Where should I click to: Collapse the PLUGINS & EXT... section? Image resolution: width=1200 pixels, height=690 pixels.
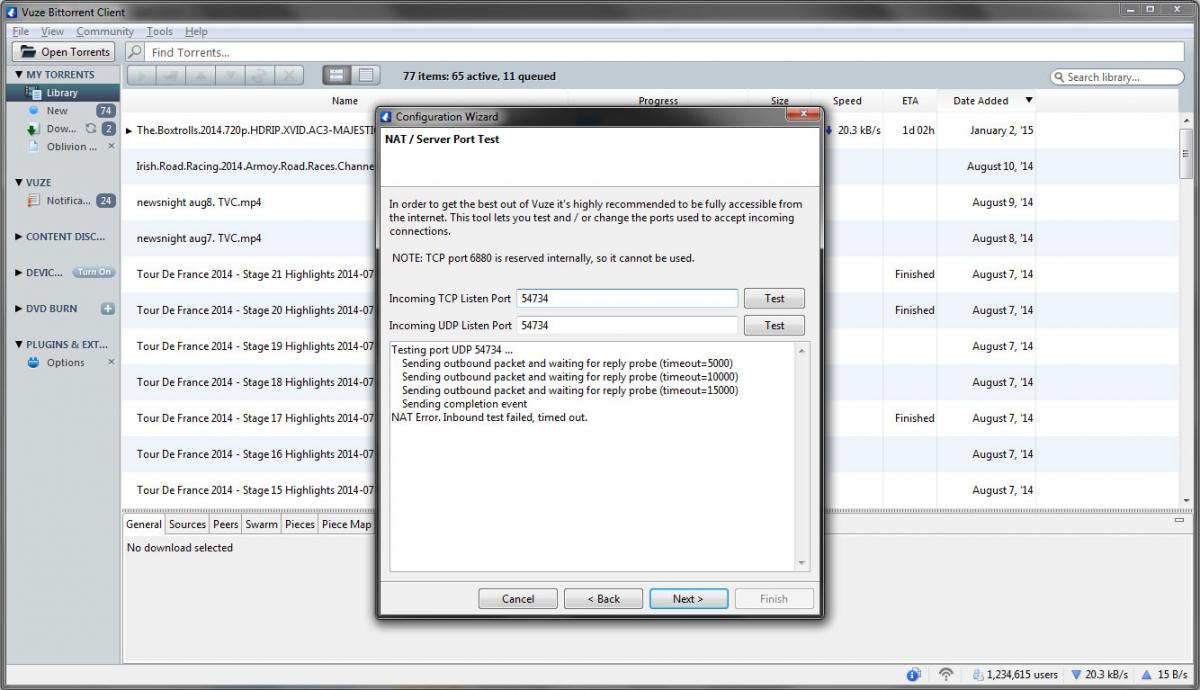pyautogui.click(x=18, y=345)
